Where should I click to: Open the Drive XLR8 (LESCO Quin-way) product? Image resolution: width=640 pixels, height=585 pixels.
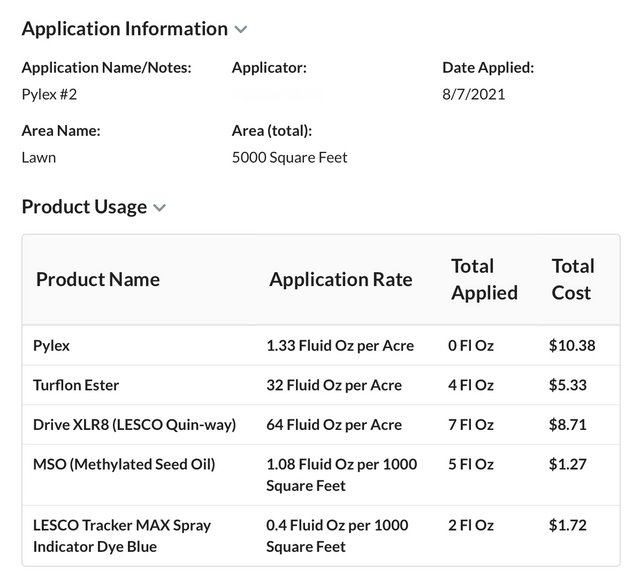click(134, 425)
